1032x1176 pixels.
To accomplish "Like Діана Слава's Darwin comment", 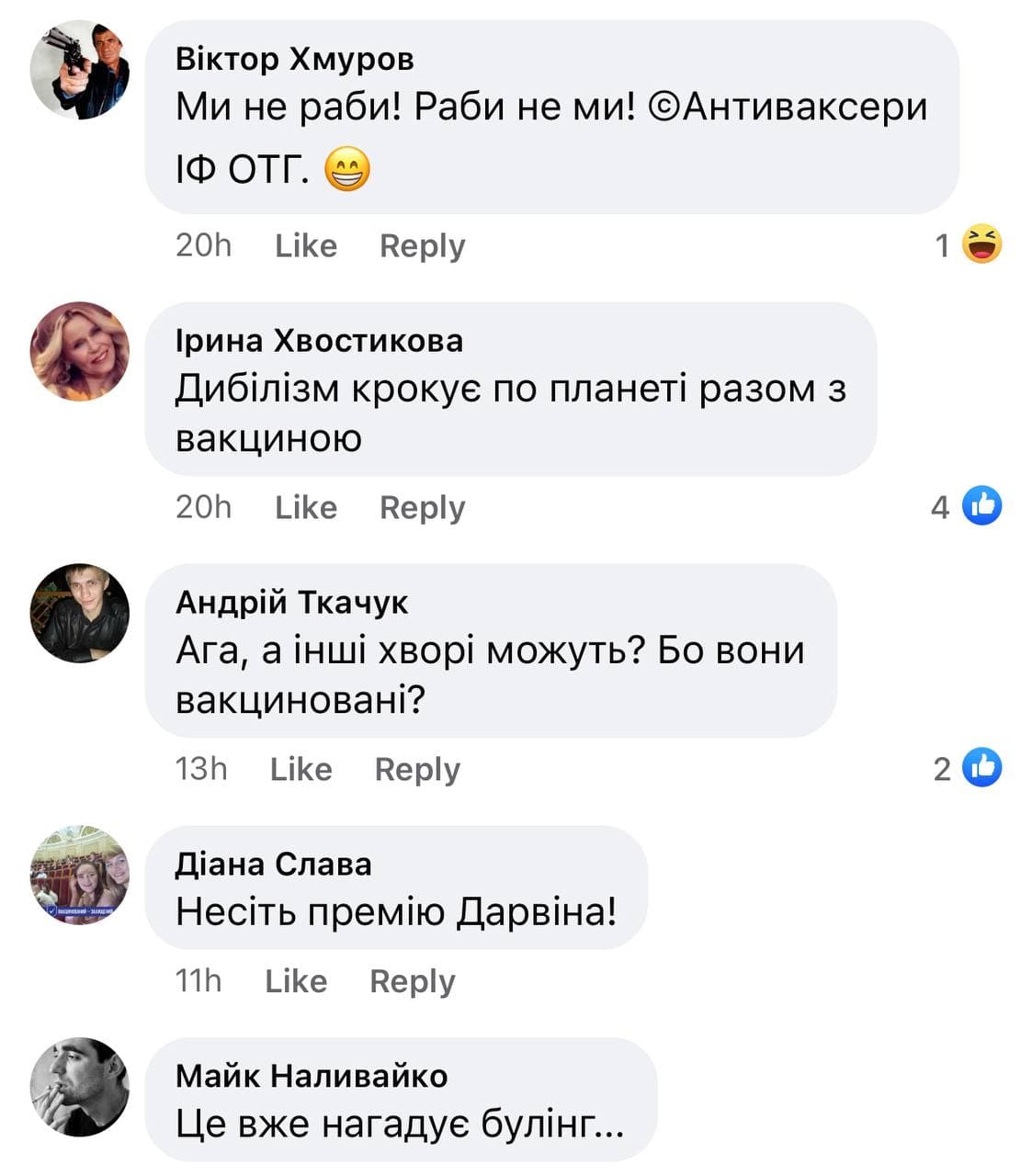I will point(296,981).
